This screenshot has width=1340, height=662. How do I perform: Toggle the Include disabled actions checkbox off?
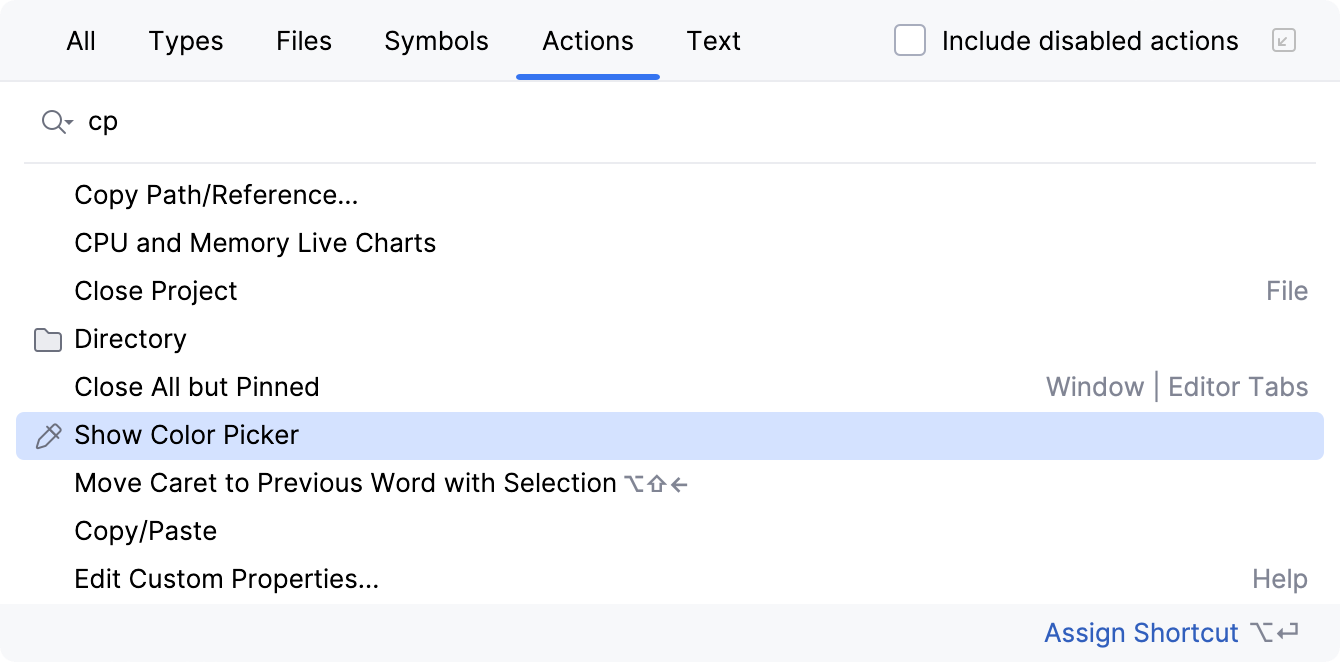pos(909,41)
